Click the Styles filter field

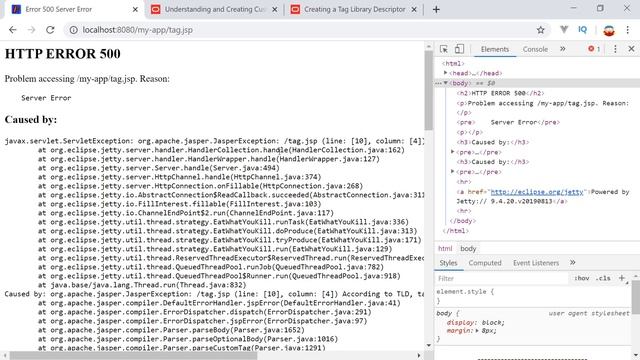[502, 278]
